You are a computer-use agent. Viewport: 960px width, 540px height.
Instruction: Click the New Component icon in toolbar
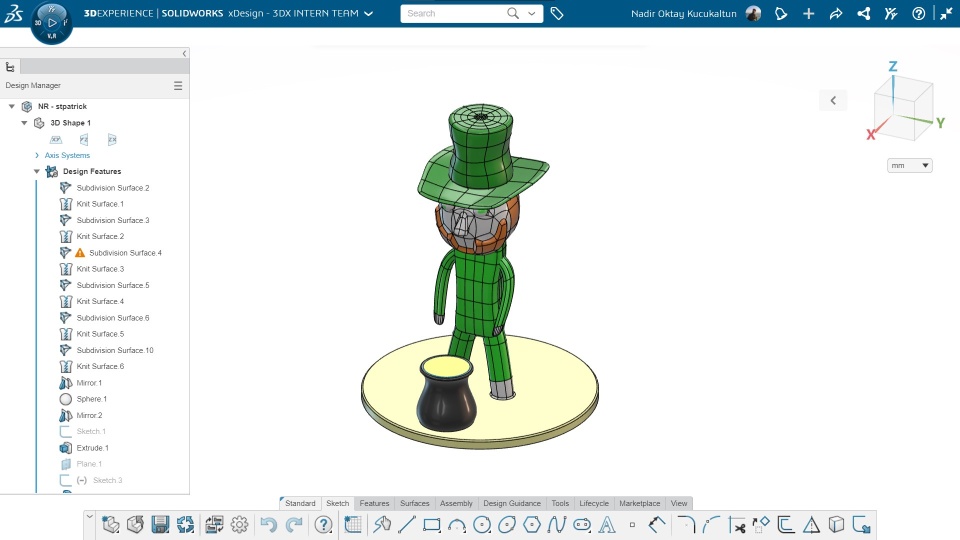pos(111,525)
